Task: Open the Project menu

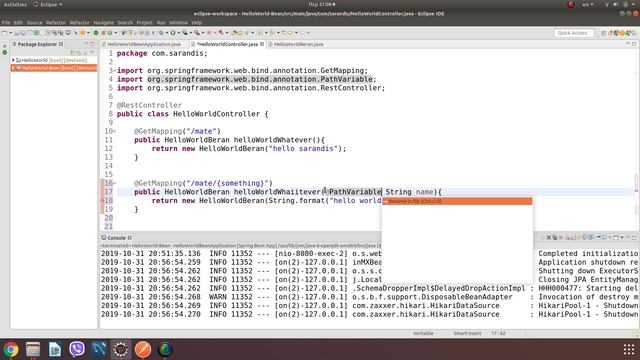Action: coord(144,22)
